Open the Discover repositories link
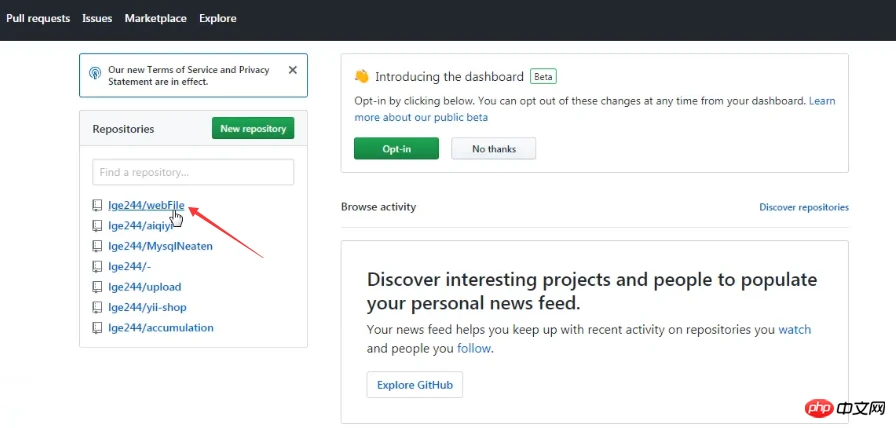 click(803, 207)
